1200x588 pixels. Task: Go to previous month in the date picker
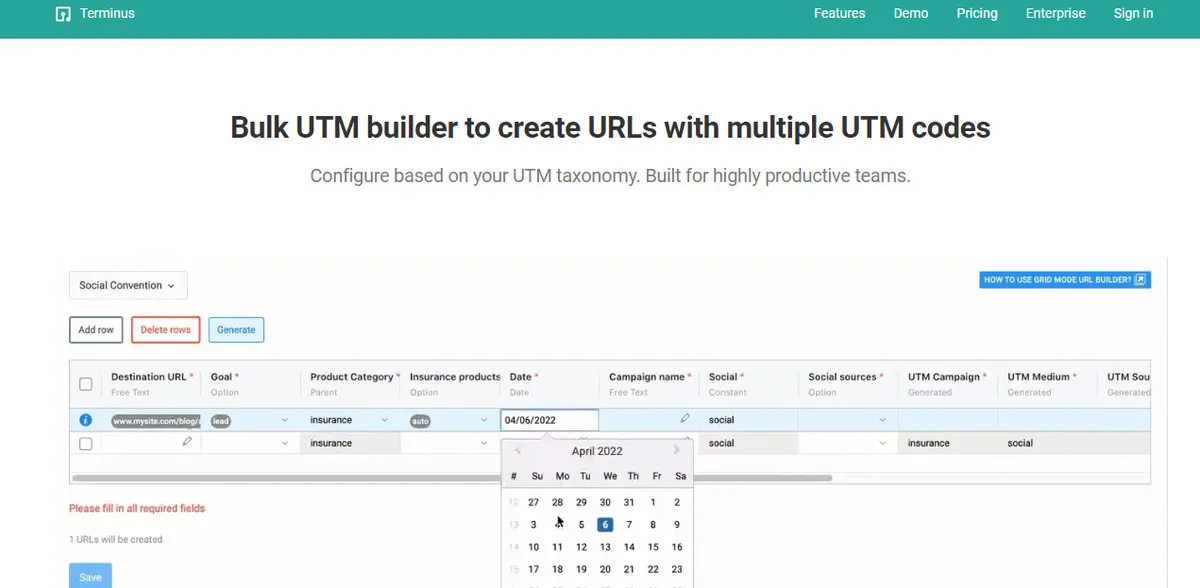coord(517,451)
